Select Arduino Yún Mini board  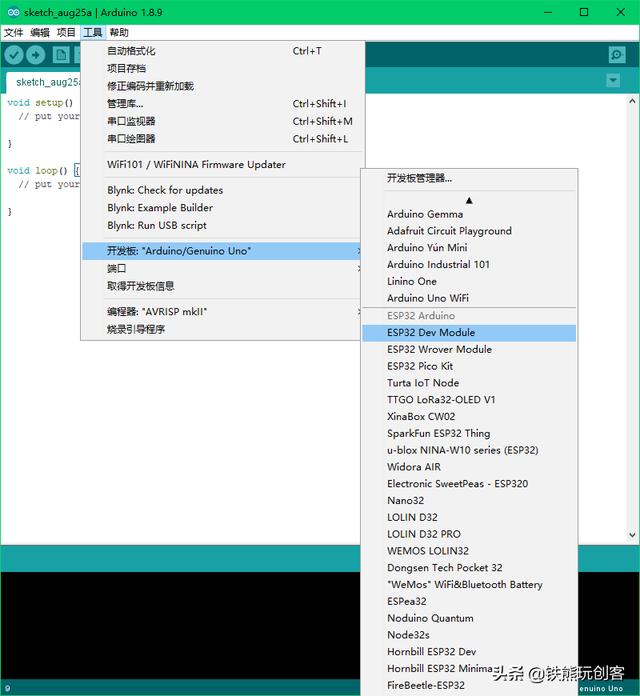pos(469,248)
